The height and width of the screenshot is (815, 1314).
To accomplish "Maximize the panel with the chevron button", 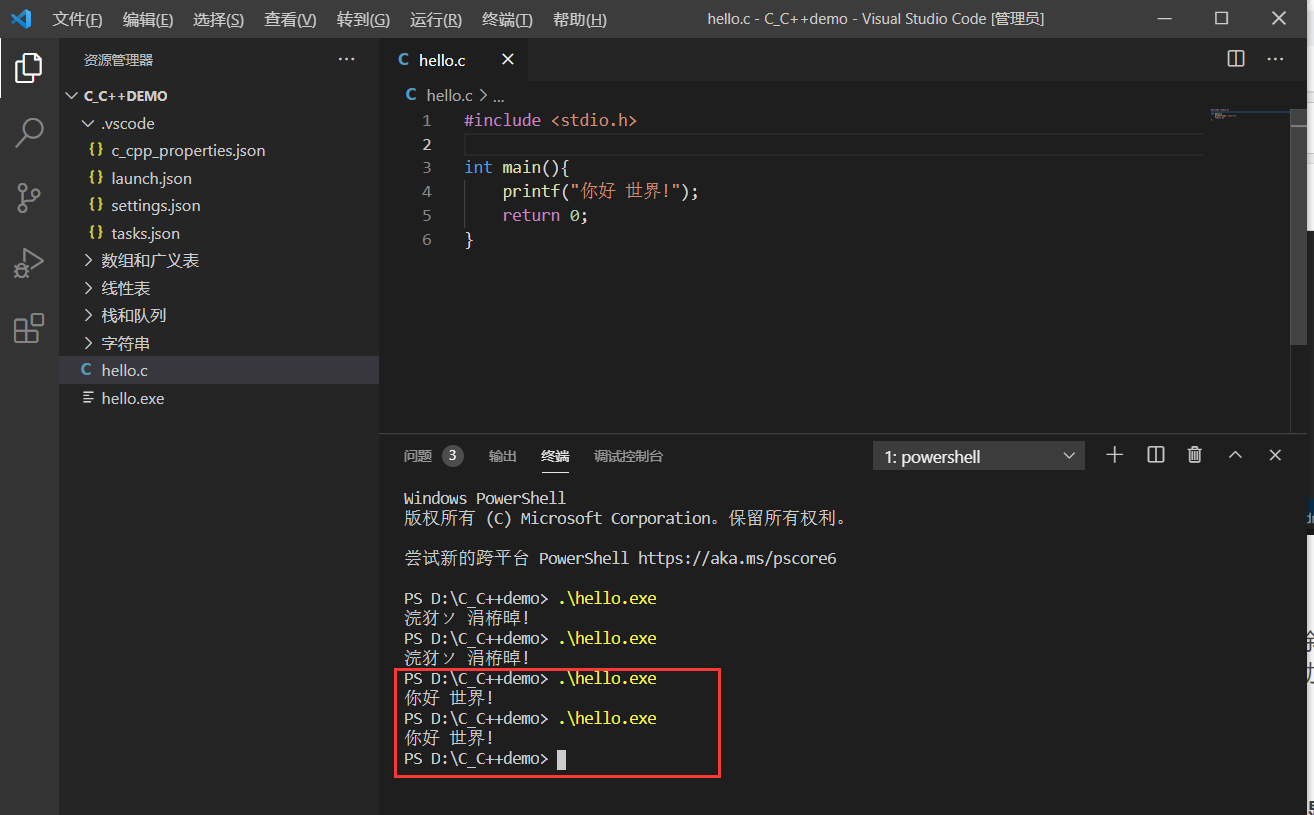I will point(1235,455).
